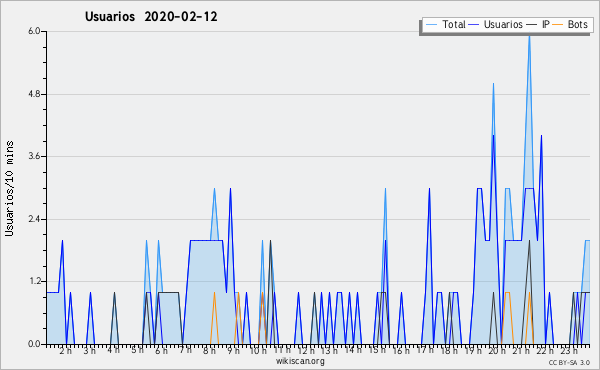Click the y-axis value '6.0'

34,31
